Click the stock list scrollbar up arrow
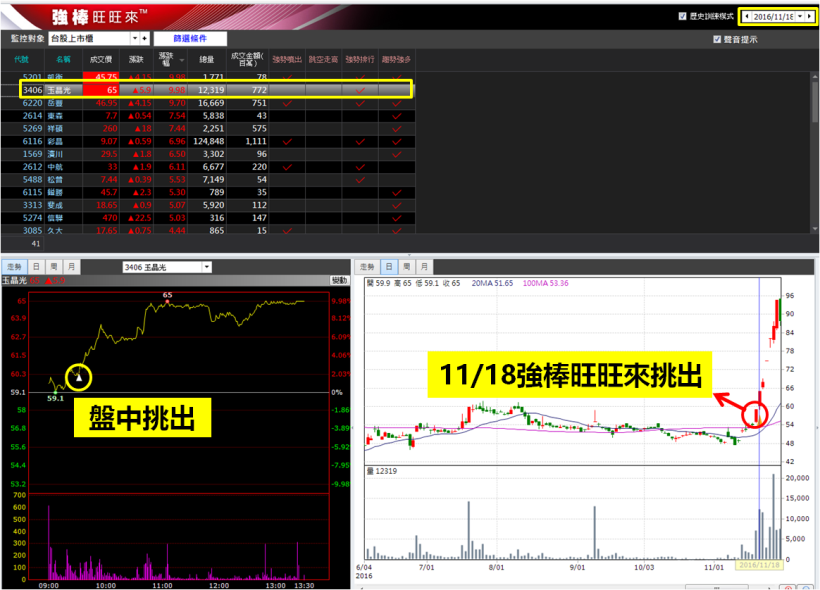This screenshot has width=820, height=590. coord(815,76)
